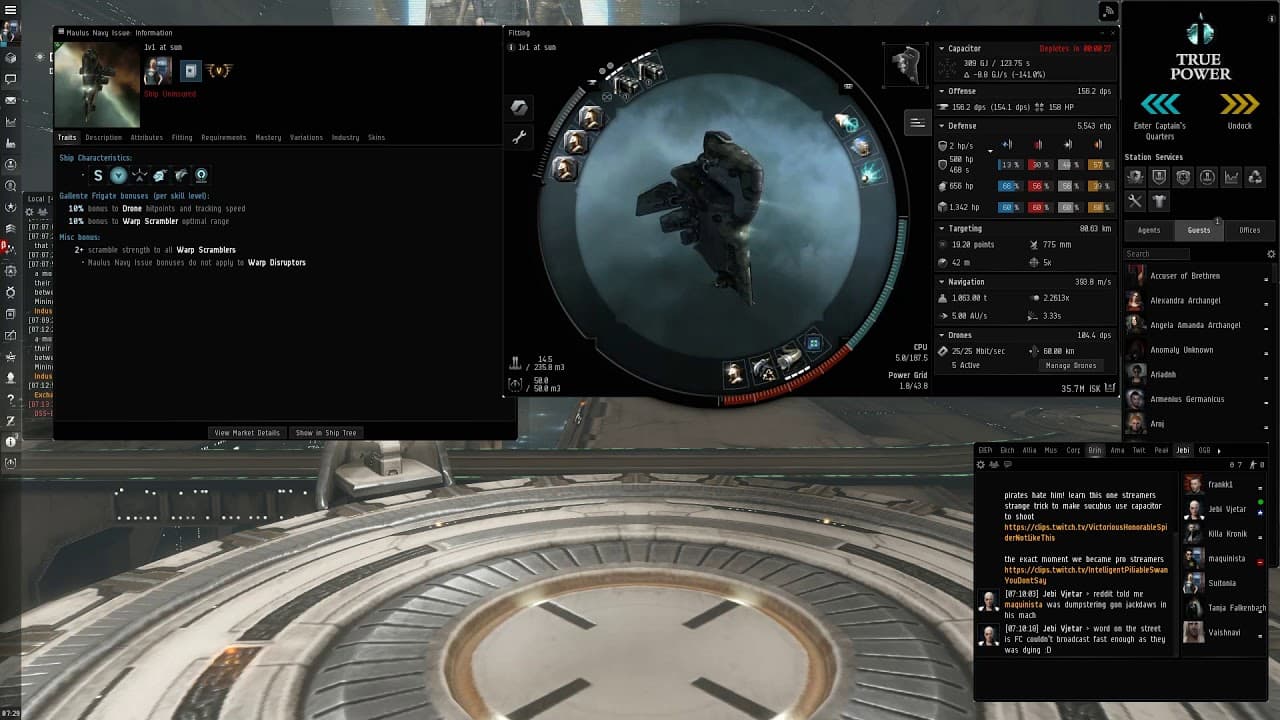Viewport: 1280px width, 720px height.
Task: Collapse the Defense section
Action: coord(941,126)
